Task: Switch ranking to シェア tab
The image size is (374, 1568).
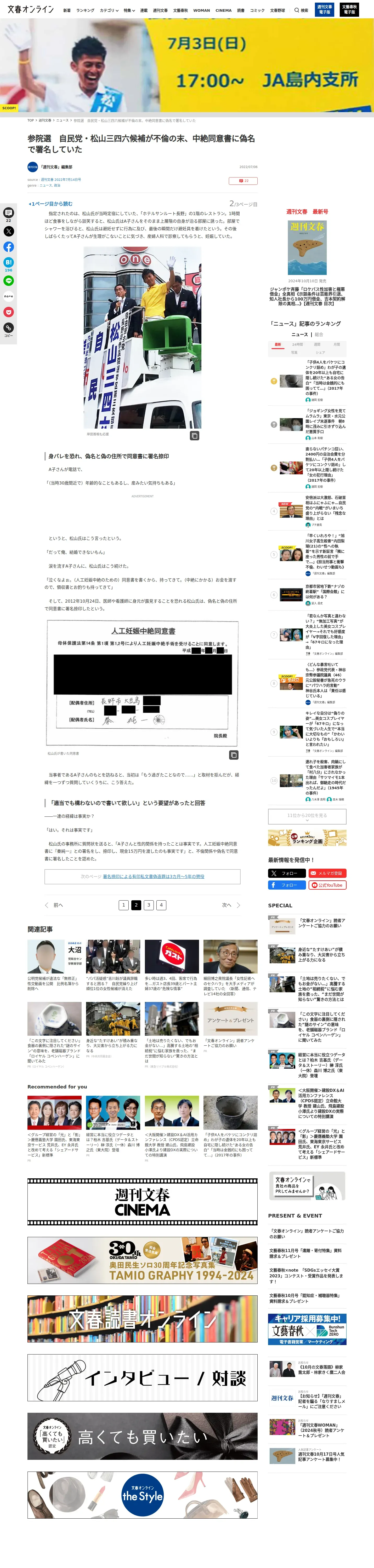Action: [x=320, y=353]
